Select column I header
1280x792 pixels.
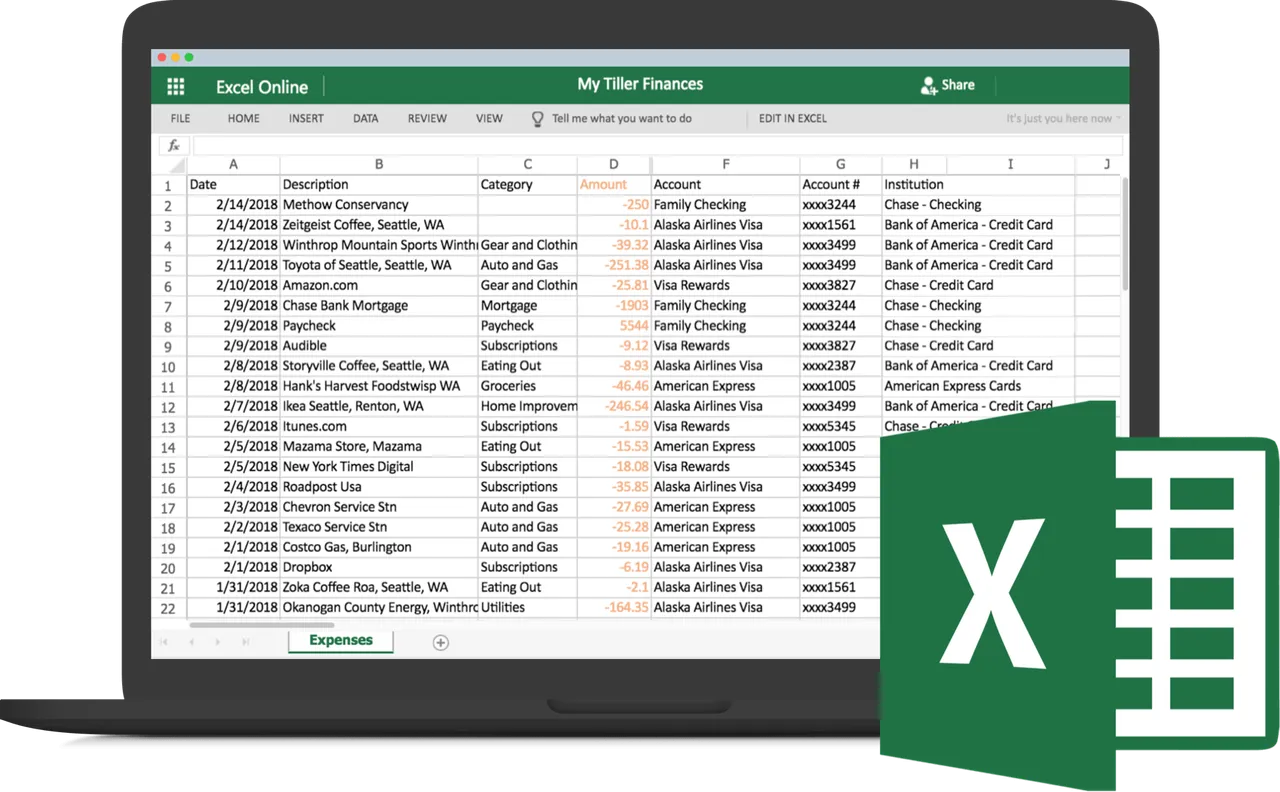click(1010, 164)
